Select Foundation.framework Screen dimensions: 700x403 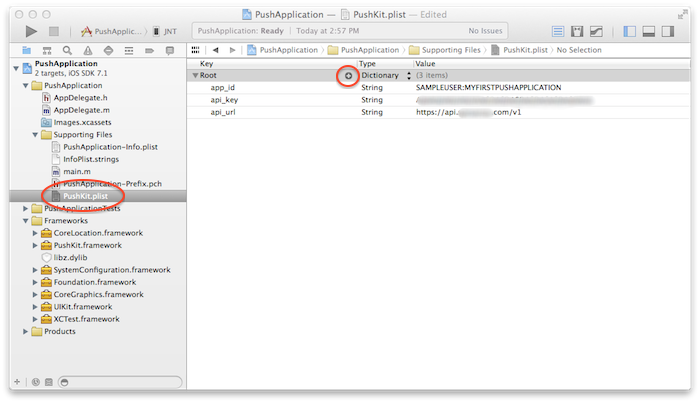[x=95, y=282]
